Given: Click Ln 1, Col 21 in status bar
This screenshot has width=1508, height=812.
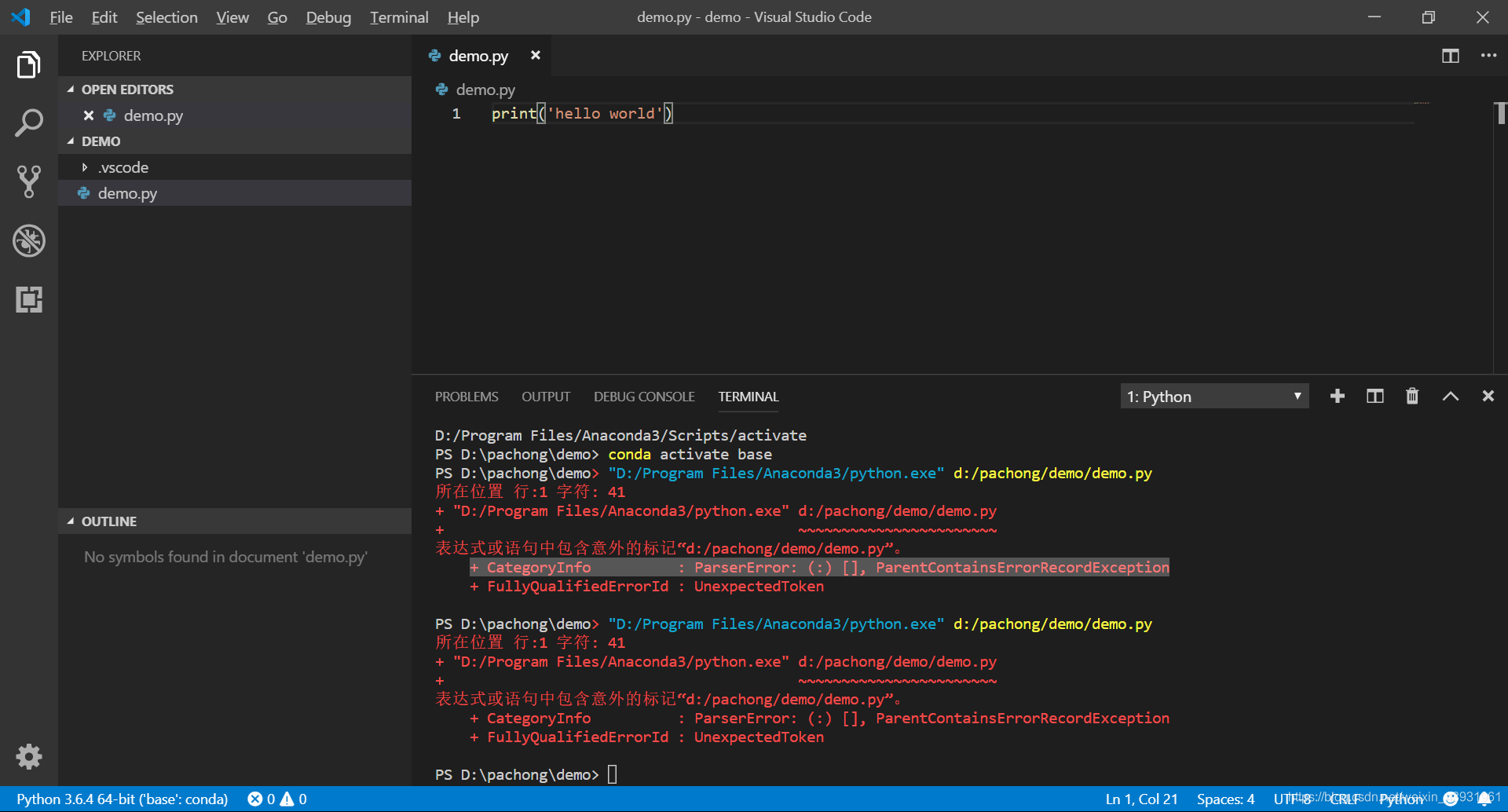Looking at the screenshot, I should tap(1141, 799).
